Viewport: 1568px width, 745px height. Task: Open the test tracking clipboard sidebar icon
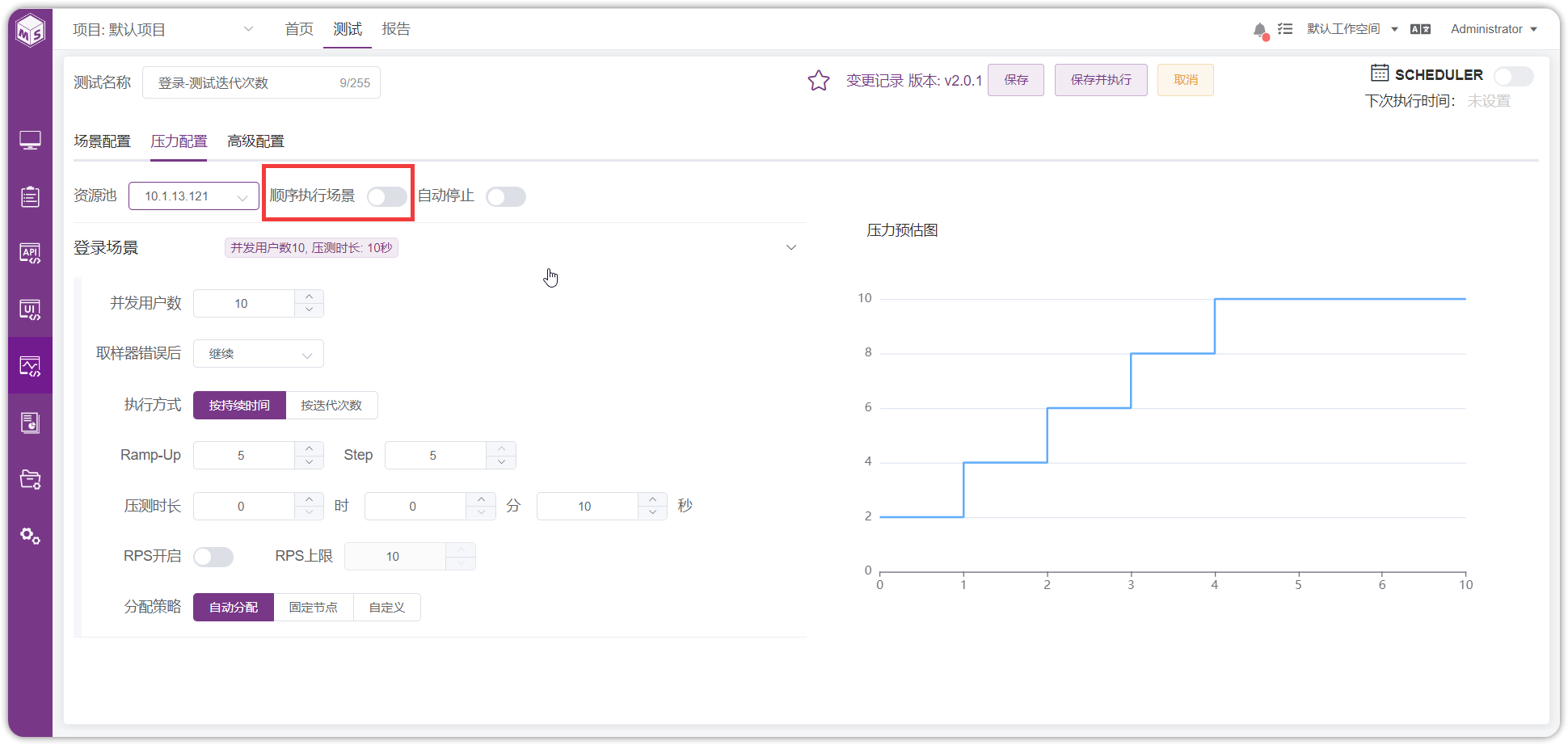point(30,196)
